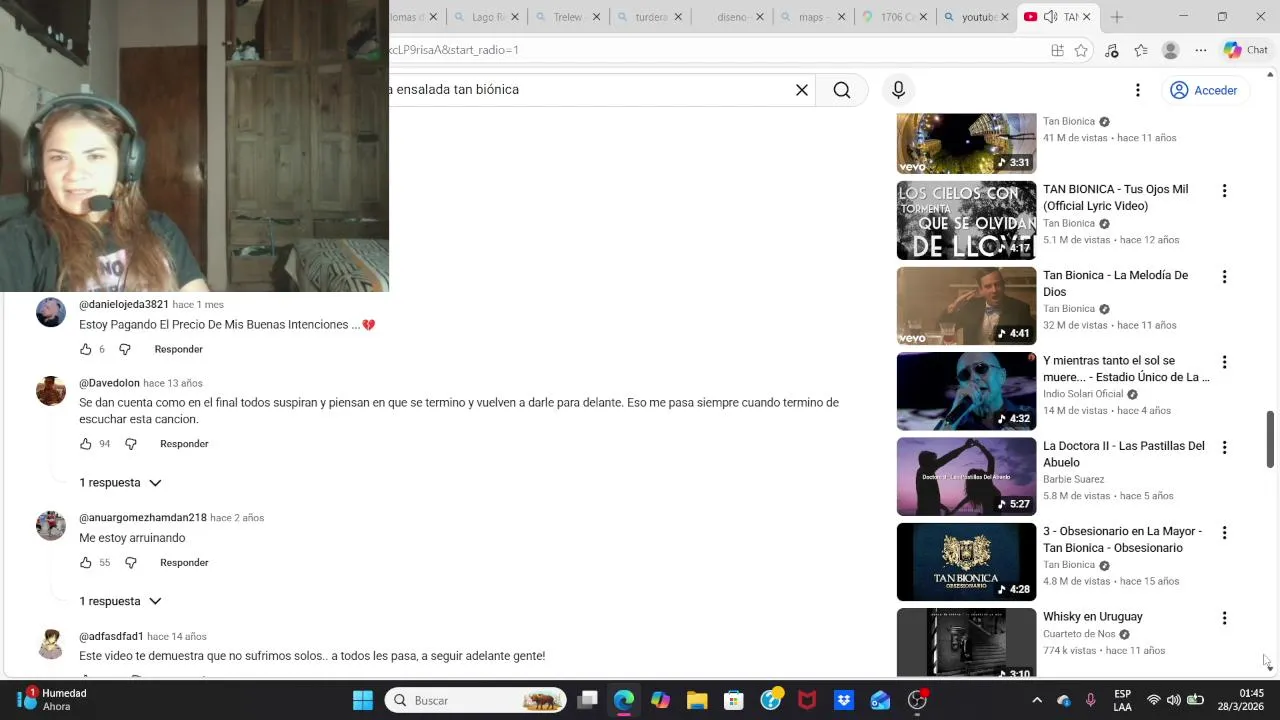The image size is (1280, 720).
Task: Open more options for Obsesionario en La Mayor
Action: point(1224,533)
